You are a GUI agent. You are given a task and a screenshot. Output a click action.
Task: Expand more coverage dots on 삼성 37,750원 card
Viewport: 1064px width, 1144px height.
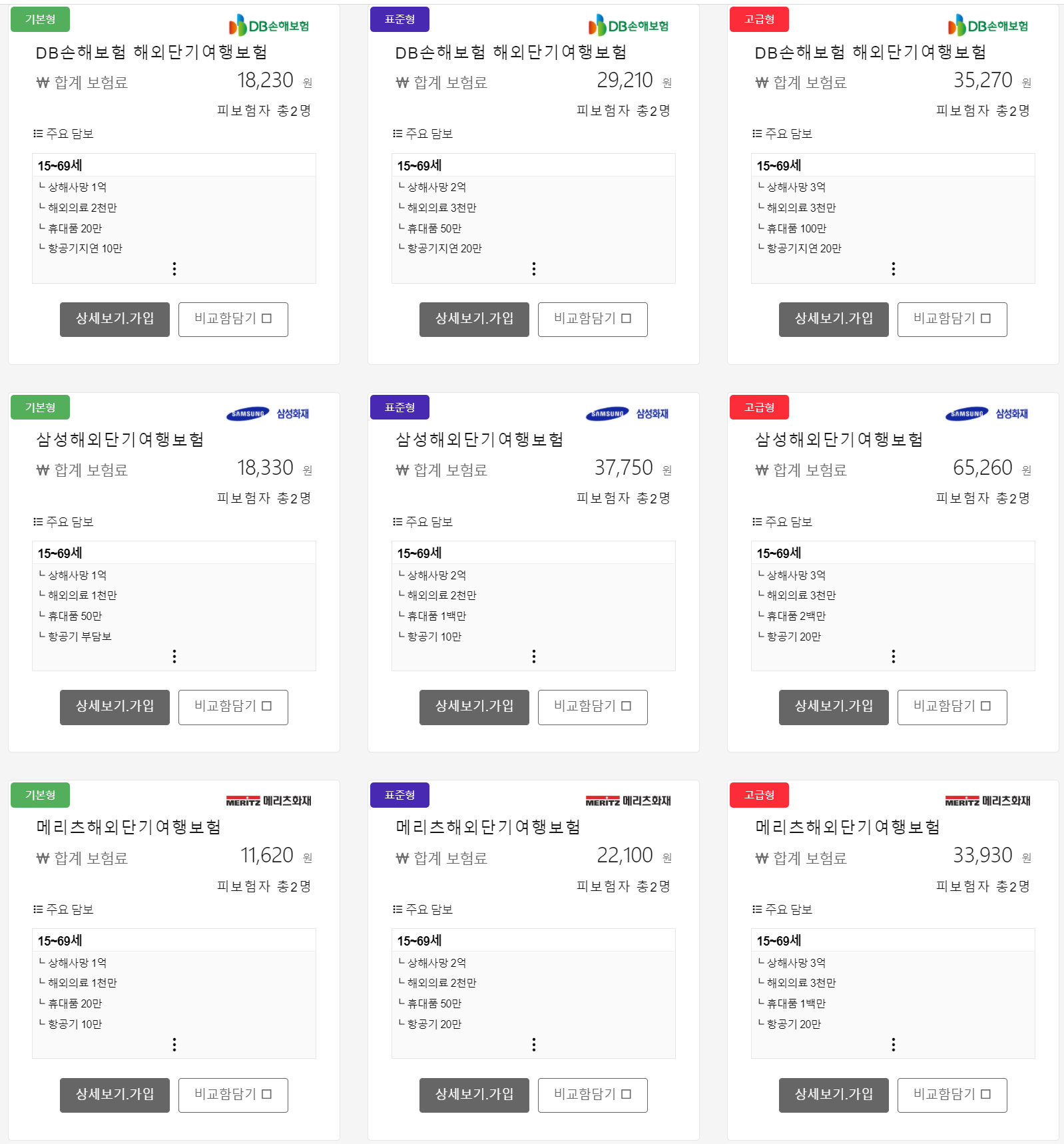point(534,657)
